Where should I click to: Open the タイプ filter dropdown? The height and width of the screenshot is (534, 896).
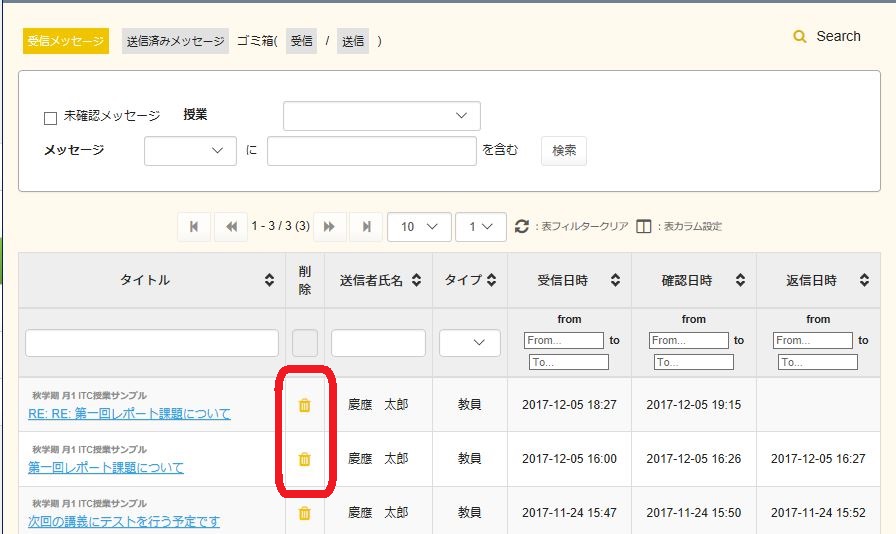(470, 343)
